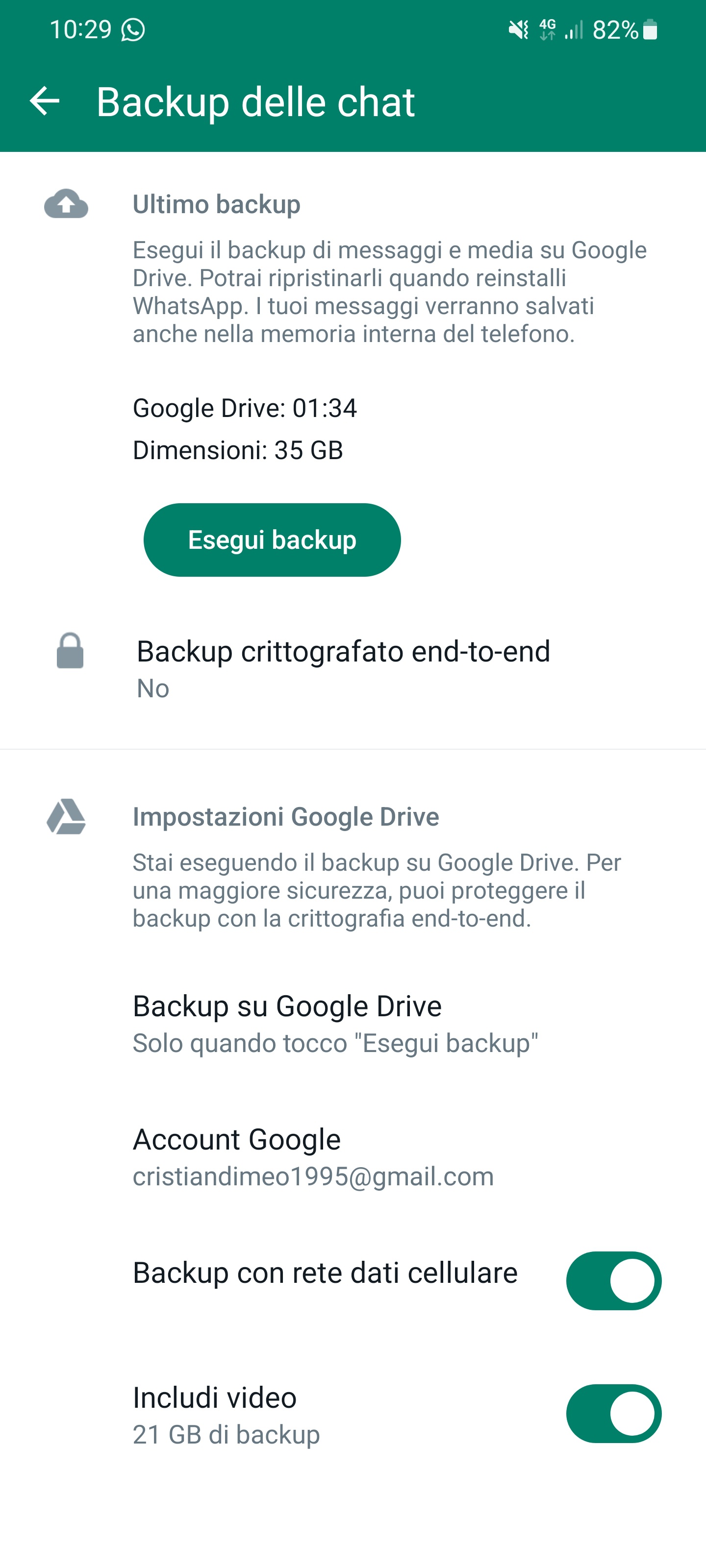Disable backup over cellular data toggle
The width and height of the screenshot is (706, 1568).
(613, 1281)
